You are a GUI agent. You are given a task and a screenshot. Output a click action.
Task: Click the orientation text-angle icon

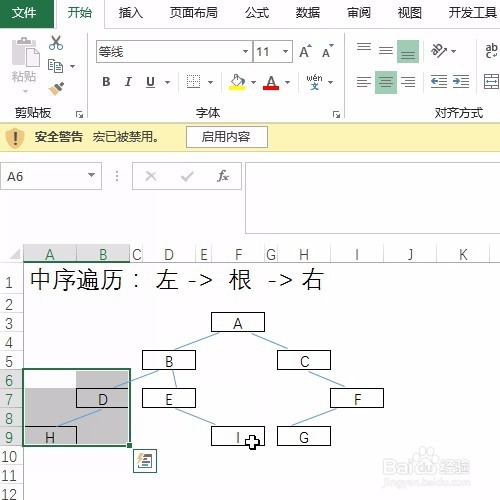[439, 51]
